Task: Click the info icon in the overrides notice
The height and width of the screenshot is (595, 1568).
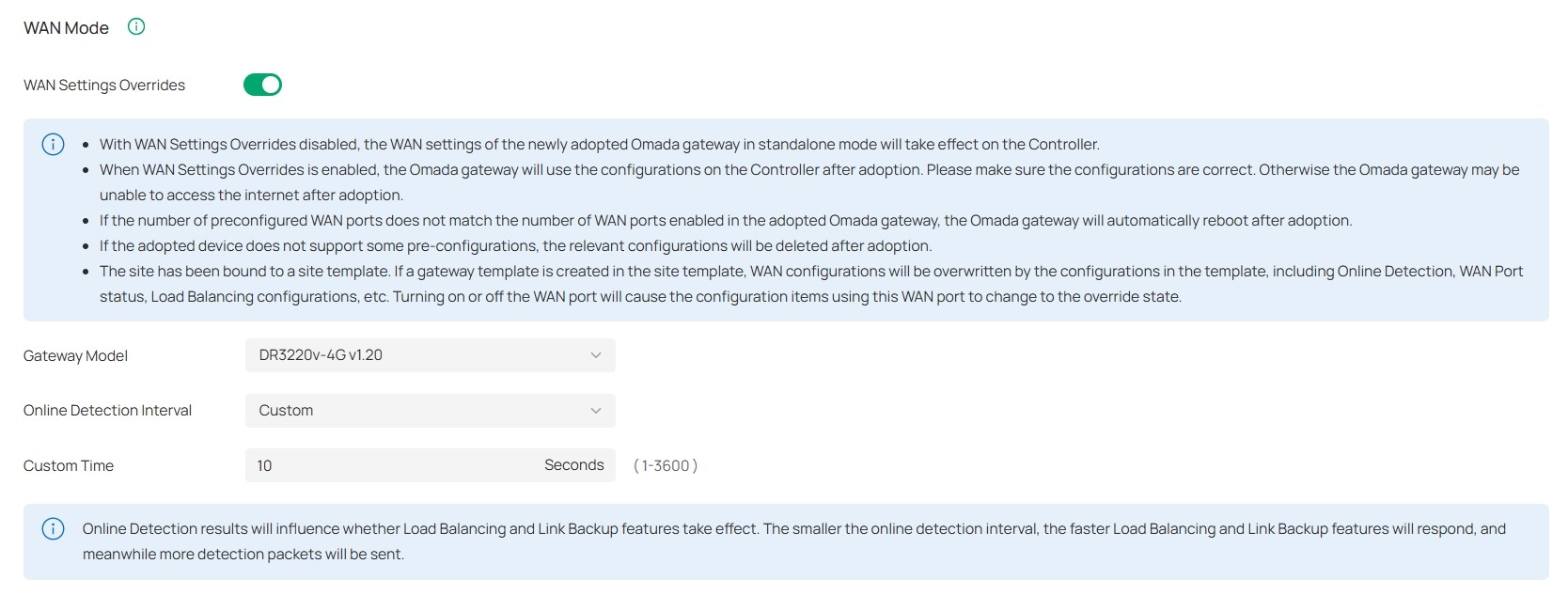Action: click(54, 144)
